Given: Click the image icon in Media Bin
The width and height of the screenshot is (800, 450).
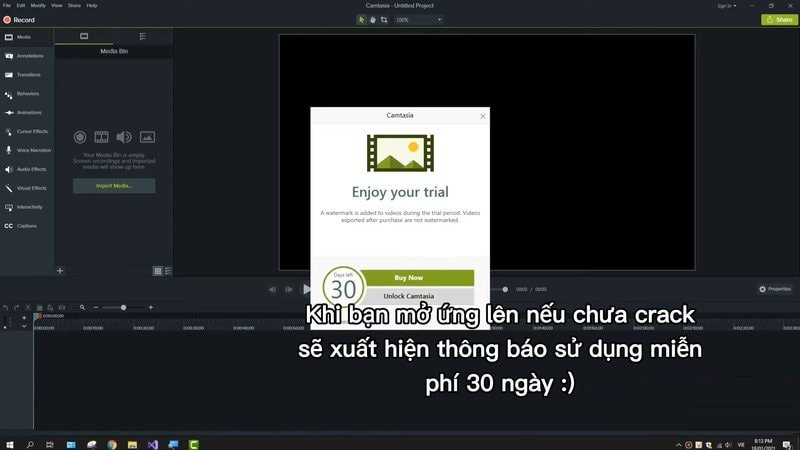Looking at the screenshot, I should tap(147, 137).
